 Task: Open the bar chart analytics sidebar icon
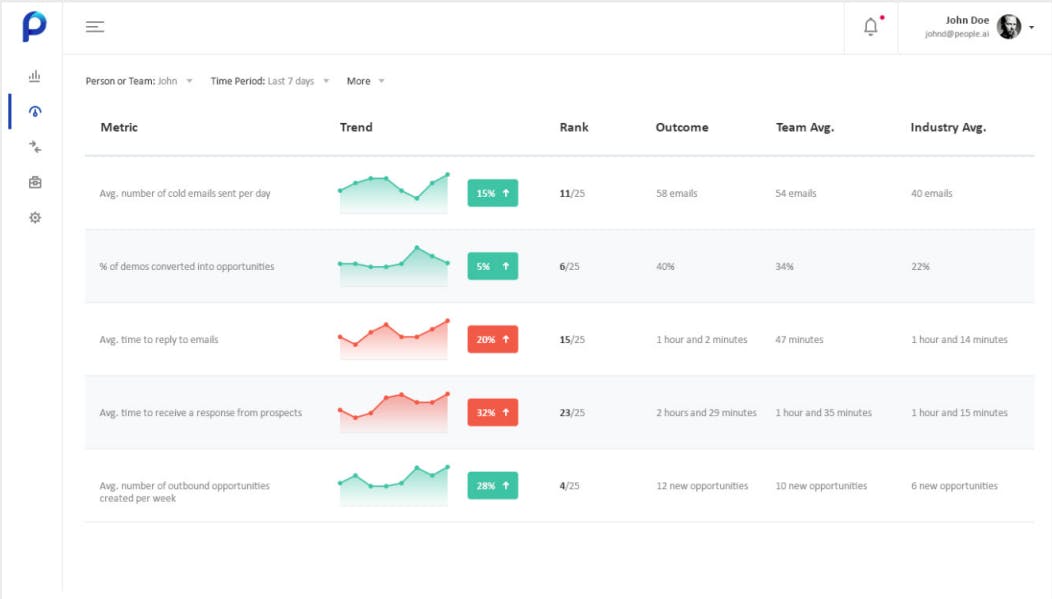tap(35, 76)
